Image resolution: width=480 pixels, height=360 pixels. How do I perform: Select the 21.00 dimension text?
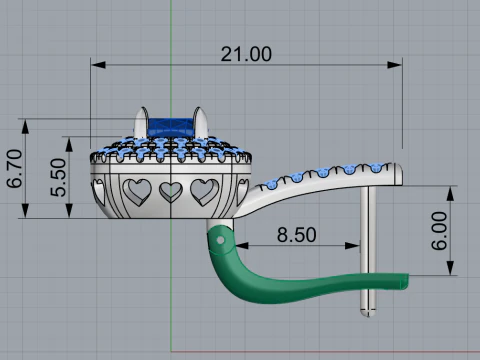click(x=246, y=54)
